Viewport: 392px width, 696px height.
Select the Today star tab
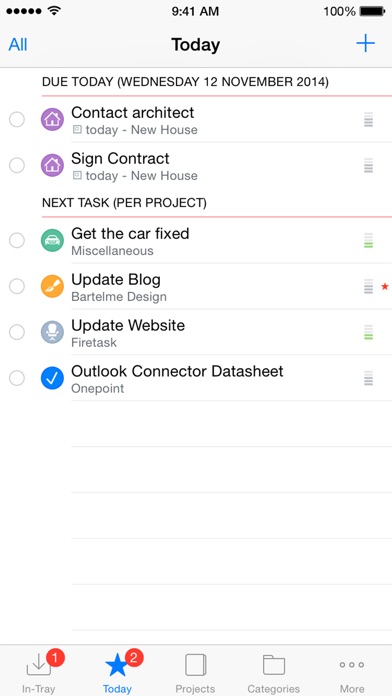pos(117,671)
